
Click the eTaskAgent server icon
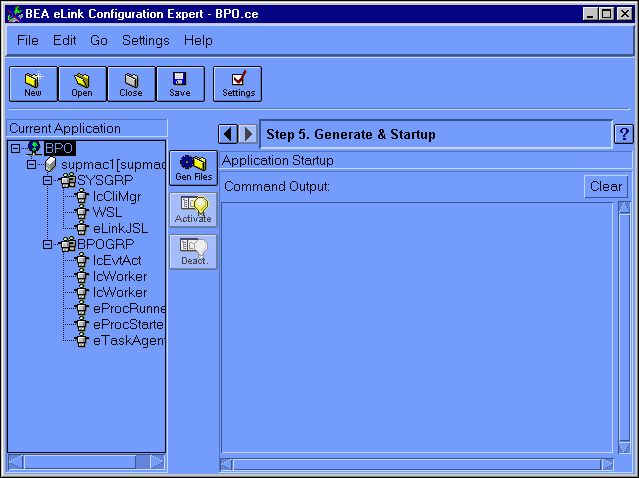82,340
